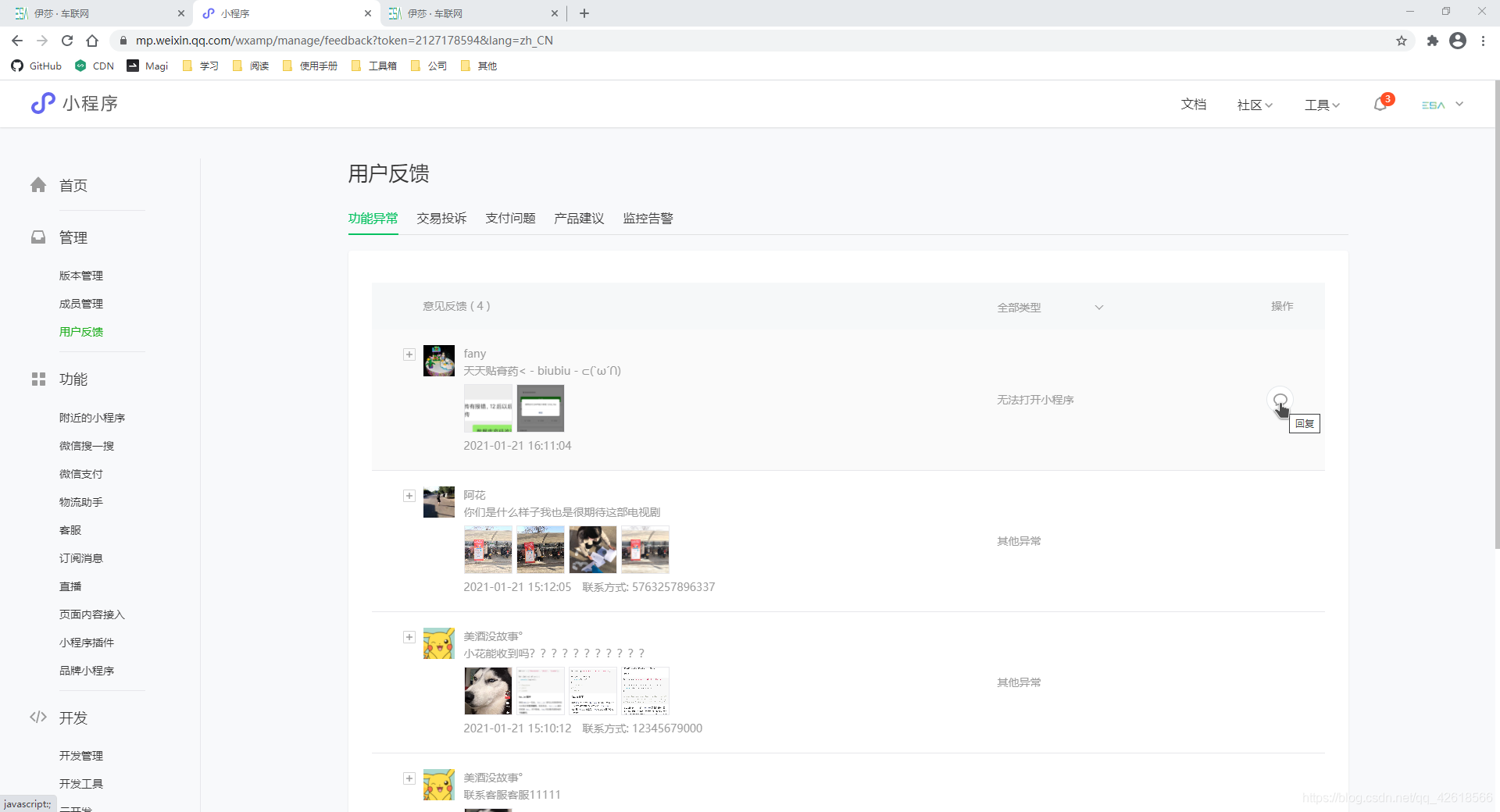Open 开发管理 in sidebar
Viewport: 1500px width, 812px height.
pos(81,756)
